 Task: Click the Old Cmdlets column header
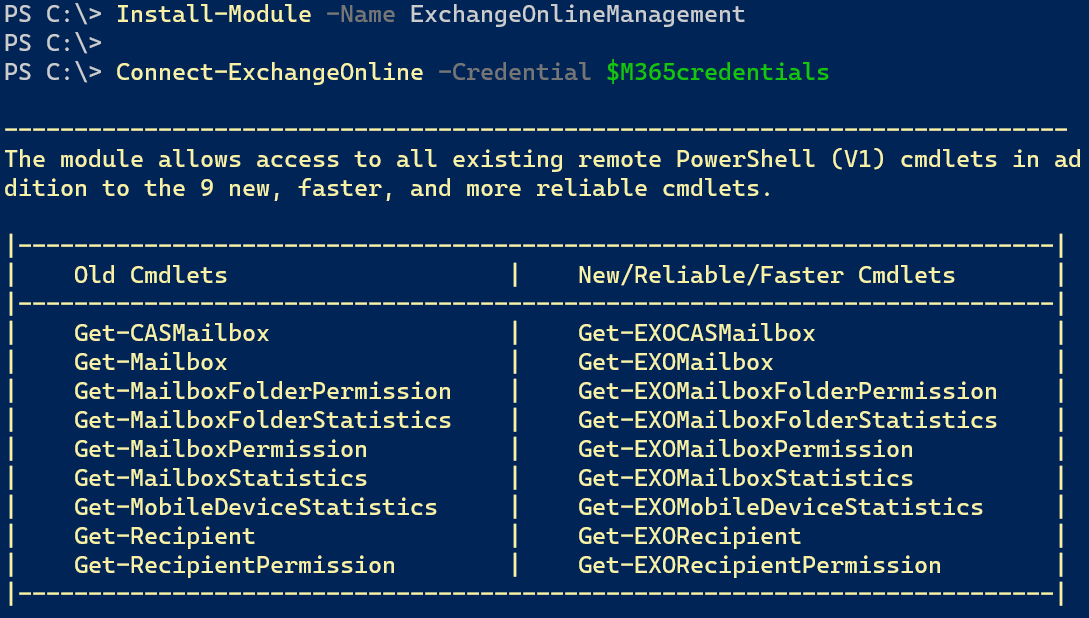(x=151, y=275)
